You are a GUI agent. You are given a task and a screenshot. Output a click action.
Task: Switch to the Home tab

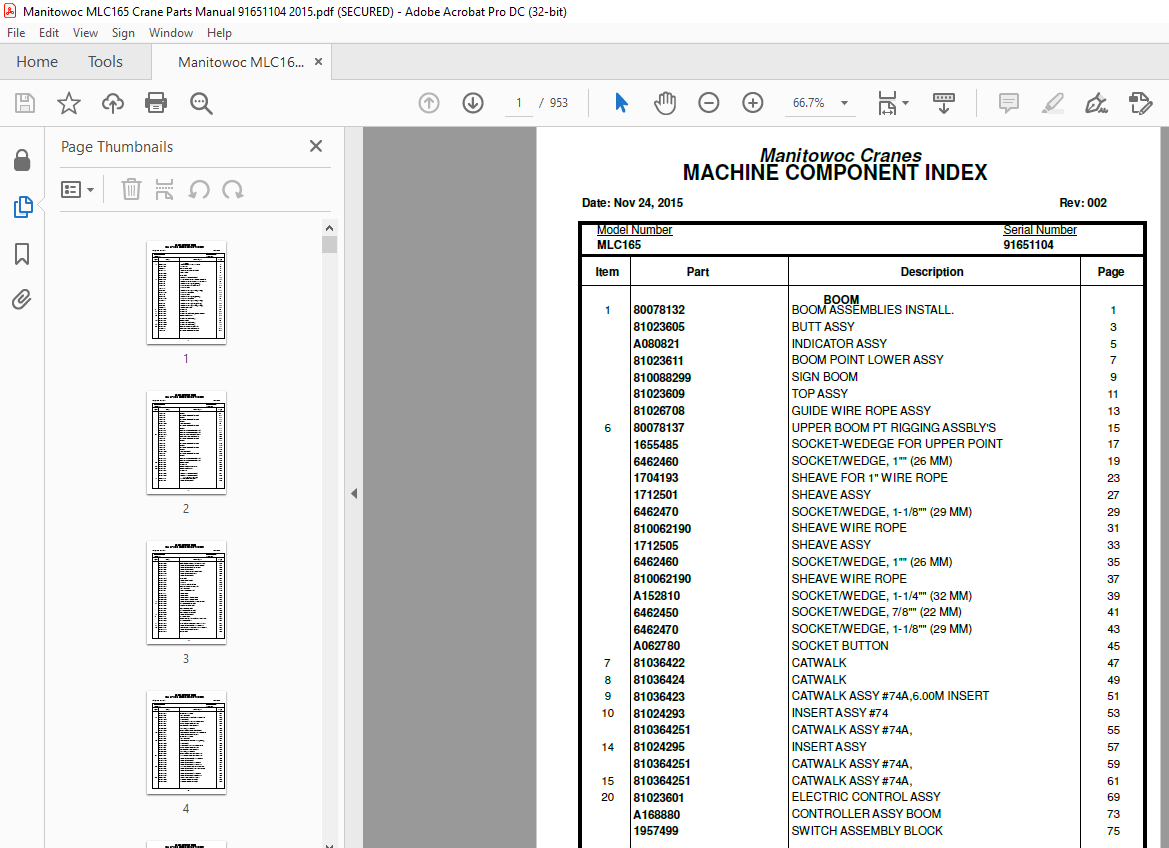tap(37, 62)
